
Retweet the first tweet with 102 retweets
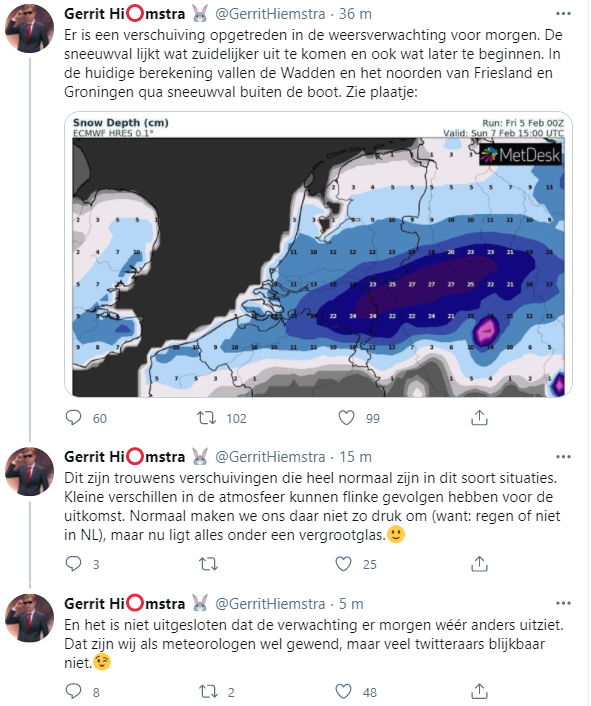207,418
